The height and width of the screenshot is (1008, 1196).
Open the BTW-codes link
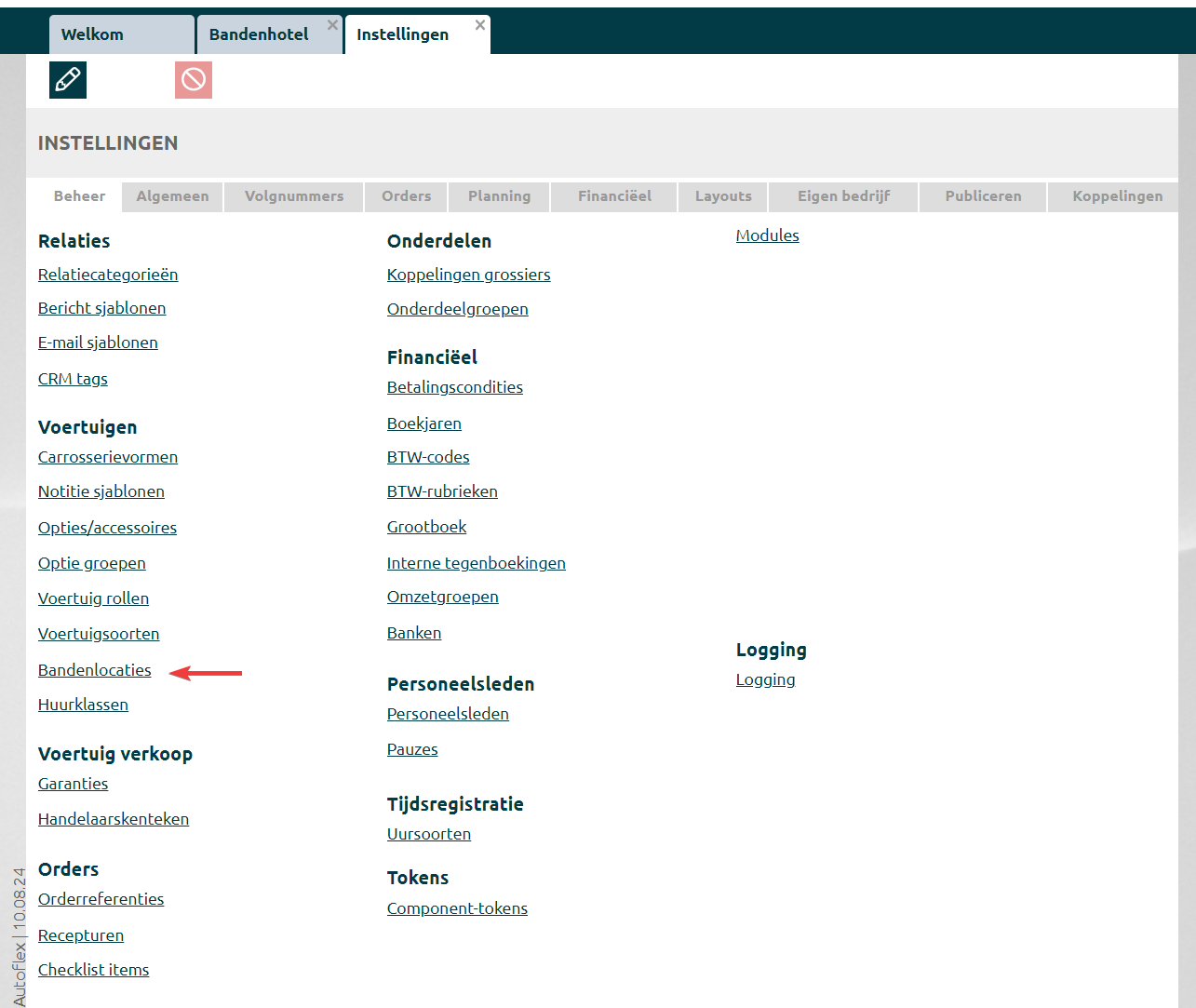tap(428, 457)
